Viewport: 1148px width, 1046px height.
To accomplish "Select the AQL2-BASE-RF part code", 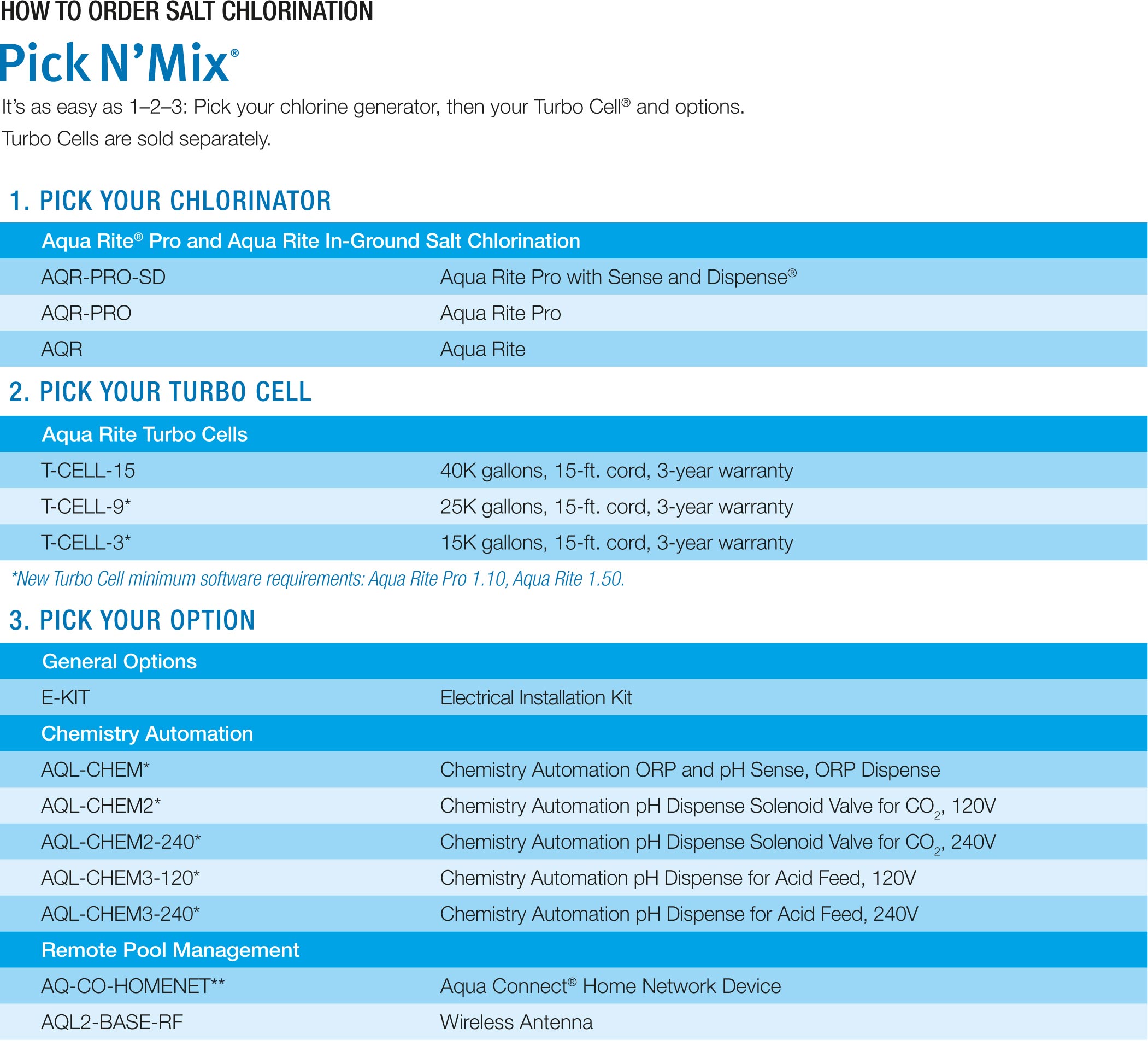I will (112, 1022).
